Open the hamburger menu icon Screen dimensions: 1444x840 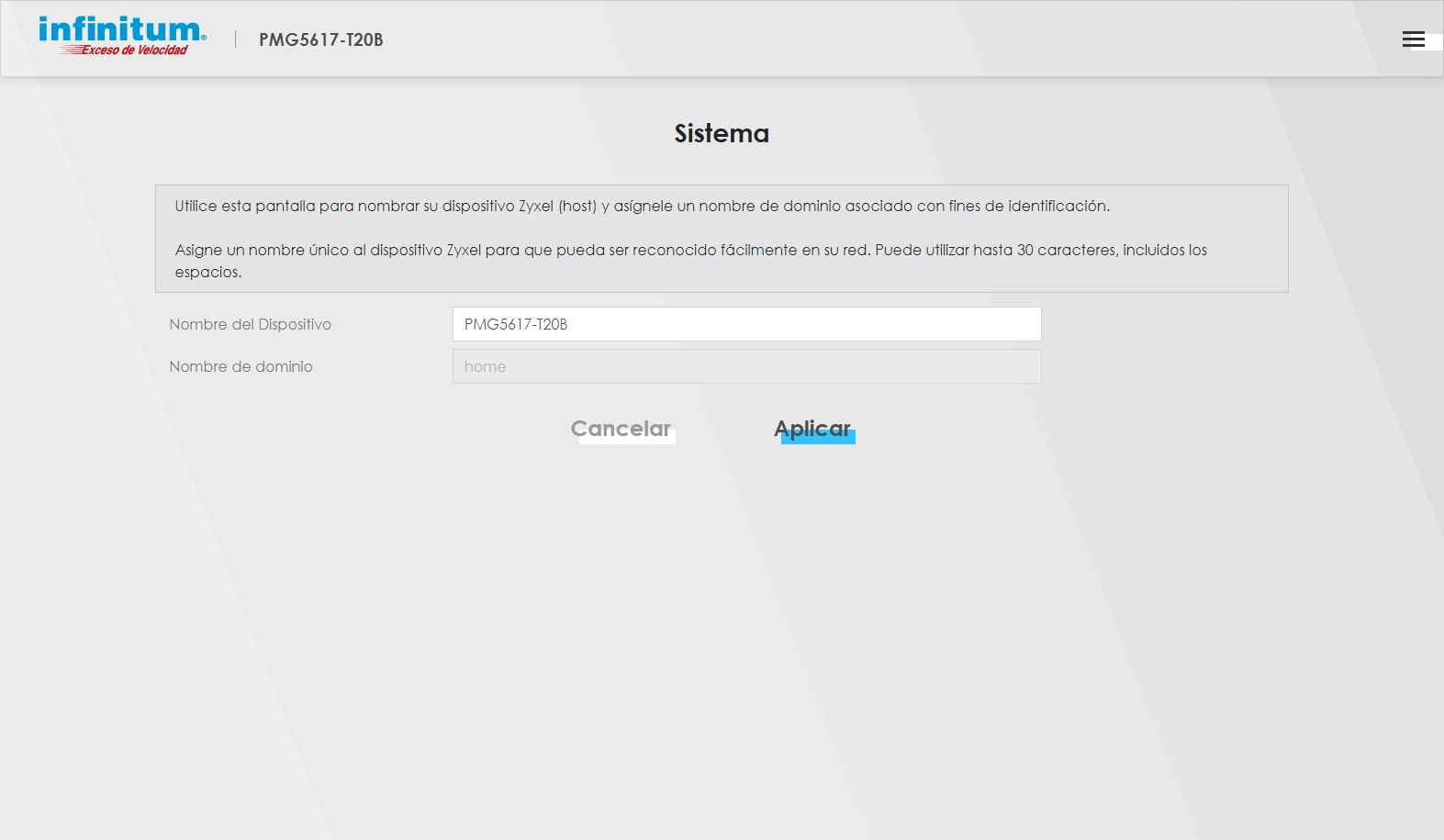coord(1413,39)
